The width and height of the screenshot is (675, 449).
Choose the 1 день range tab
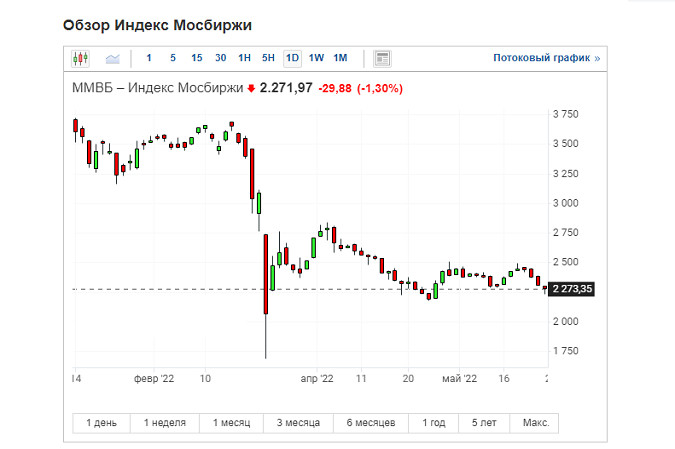pyautogui.click(x=102, y=423)
